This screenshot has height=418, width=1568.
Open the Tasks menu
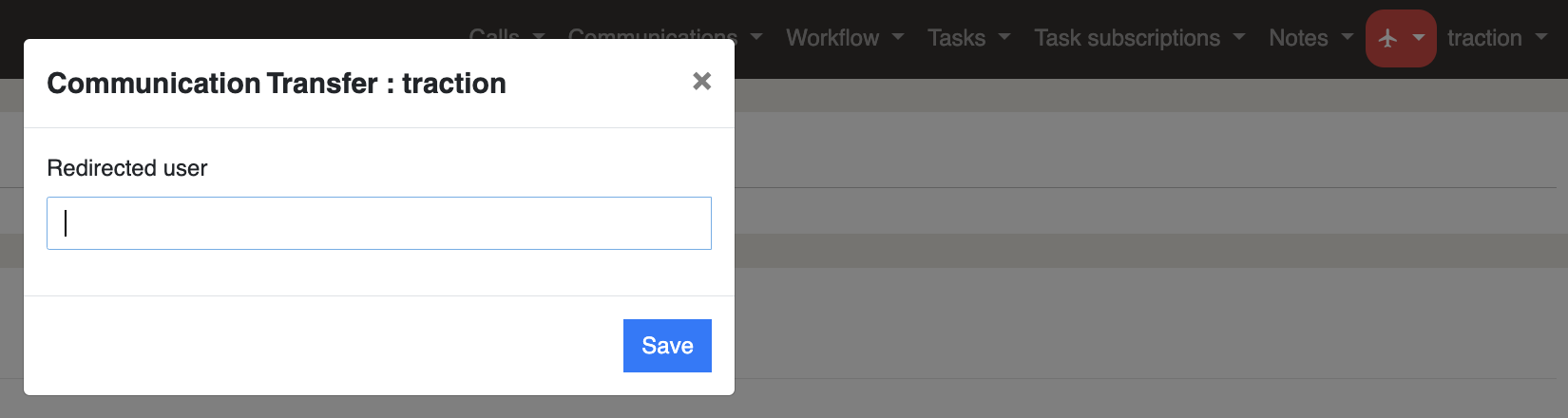pyautogui.click(x=956, y=38)
